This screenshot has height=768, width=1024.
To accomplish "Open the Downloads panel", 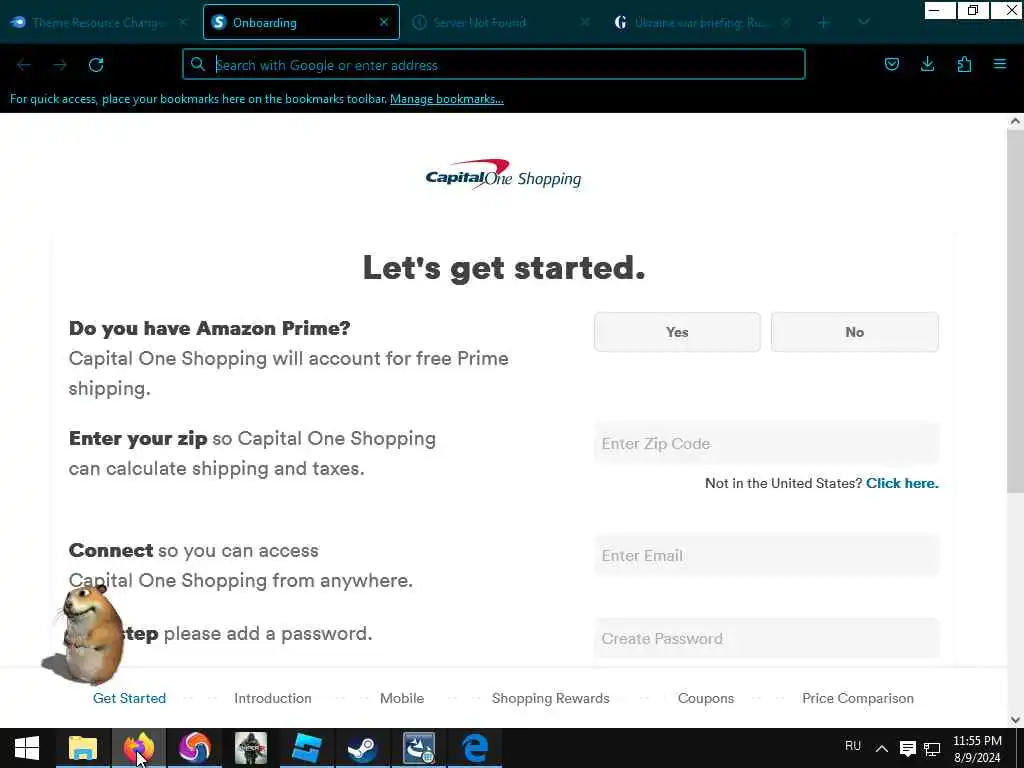I will click(x=927, y=64).
